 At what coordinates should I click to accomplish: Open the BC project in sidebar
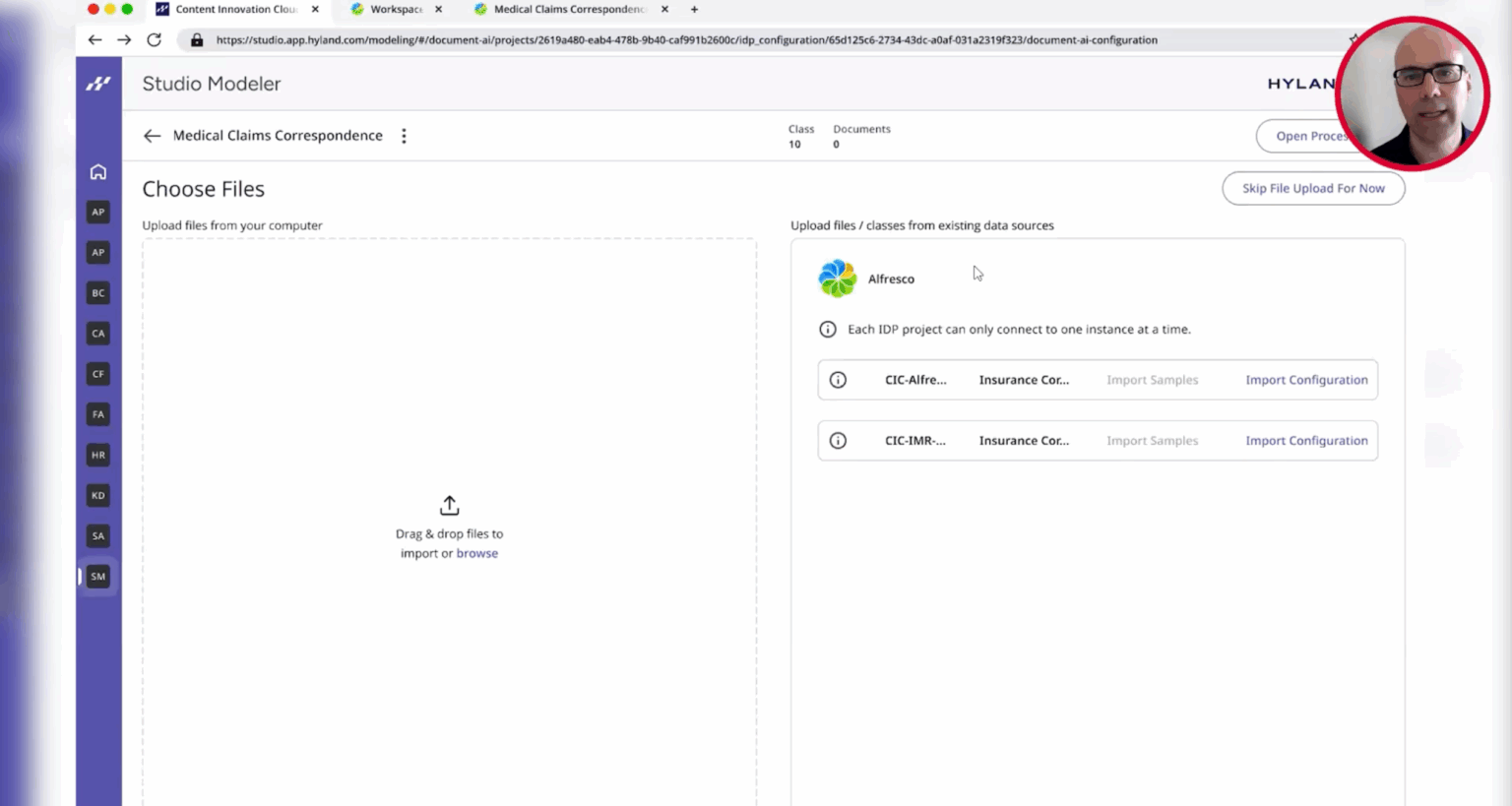pos(98,293)
